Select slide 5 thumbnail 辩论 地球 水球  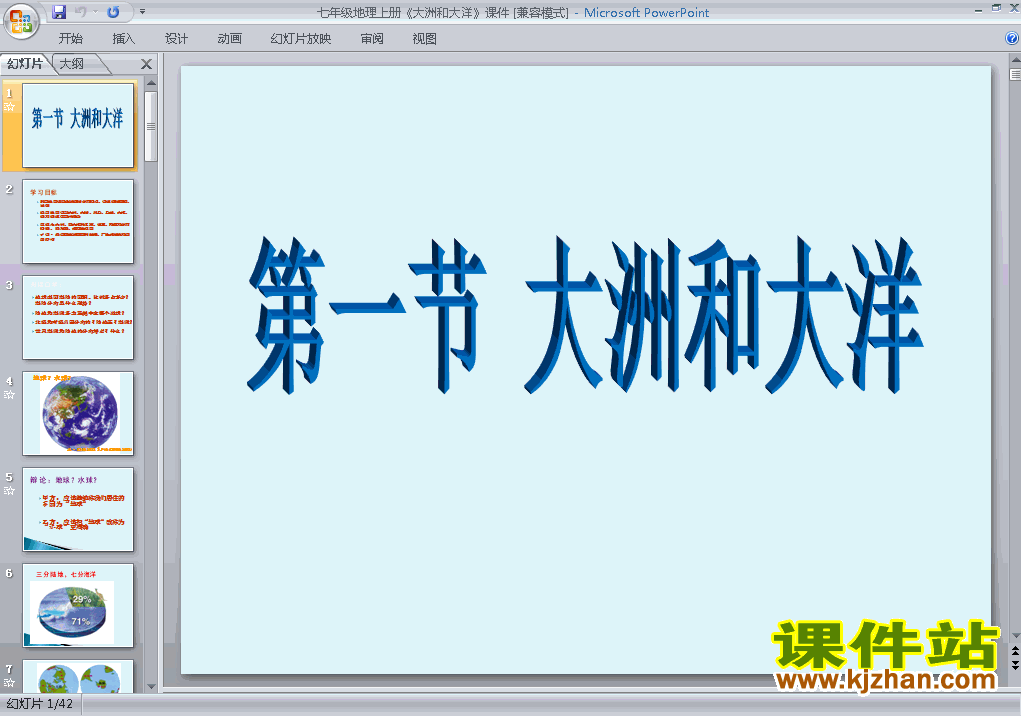[x=78, y=509]
